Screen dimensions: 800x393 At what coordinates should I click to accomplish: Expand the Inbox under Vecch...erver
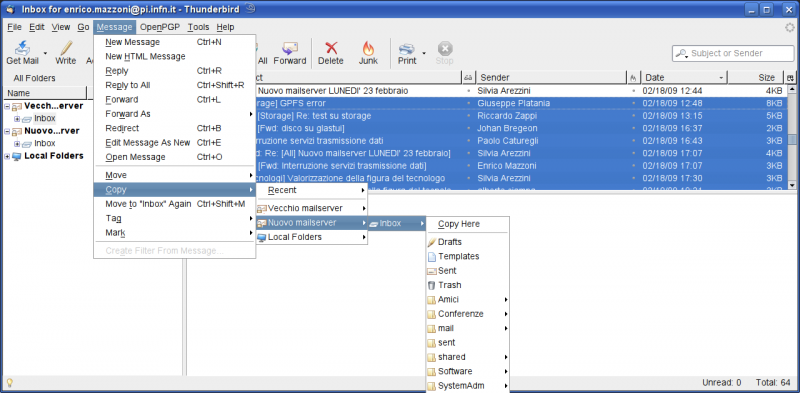[17, 118]
